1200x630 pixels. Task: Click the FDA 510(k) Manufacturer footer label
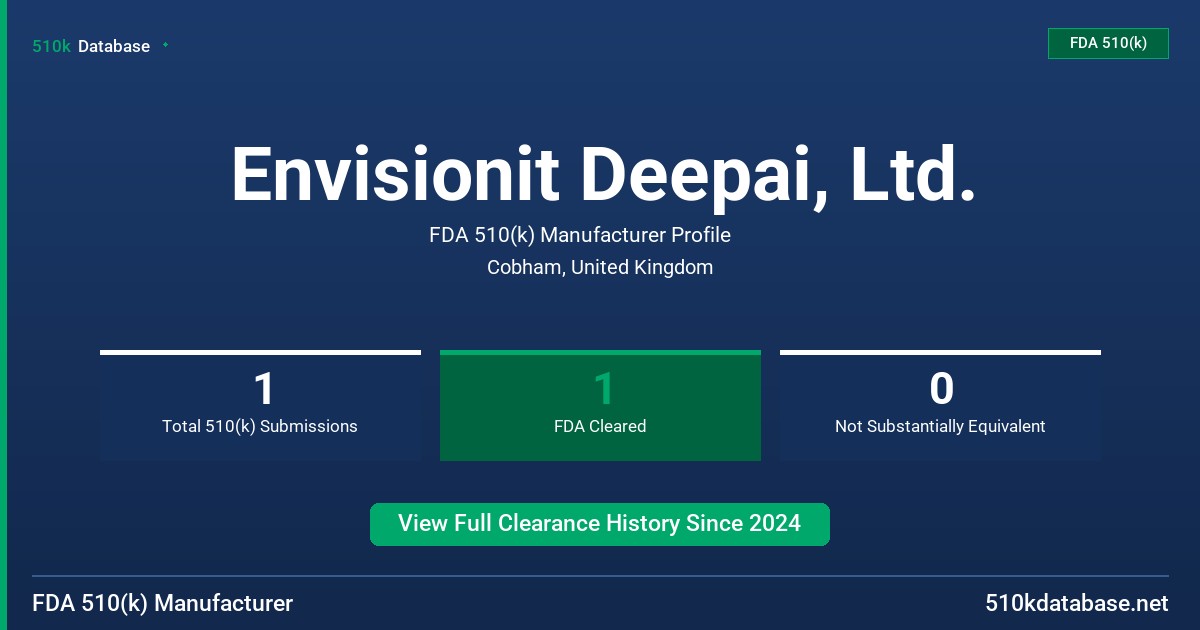(x=163, y=604)
